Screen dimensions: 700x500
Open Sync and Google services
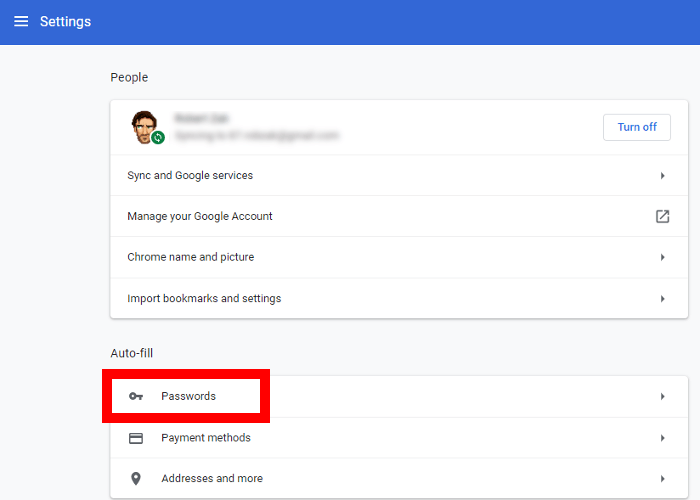click(399, 175)
